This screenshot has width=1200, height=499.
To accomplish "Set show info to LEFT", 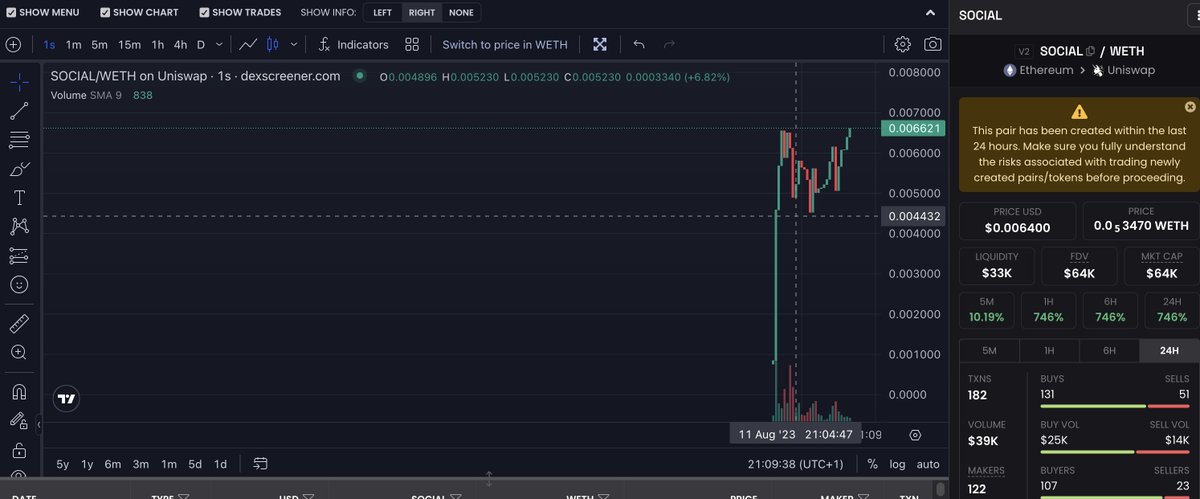I will tap(382, 13).
